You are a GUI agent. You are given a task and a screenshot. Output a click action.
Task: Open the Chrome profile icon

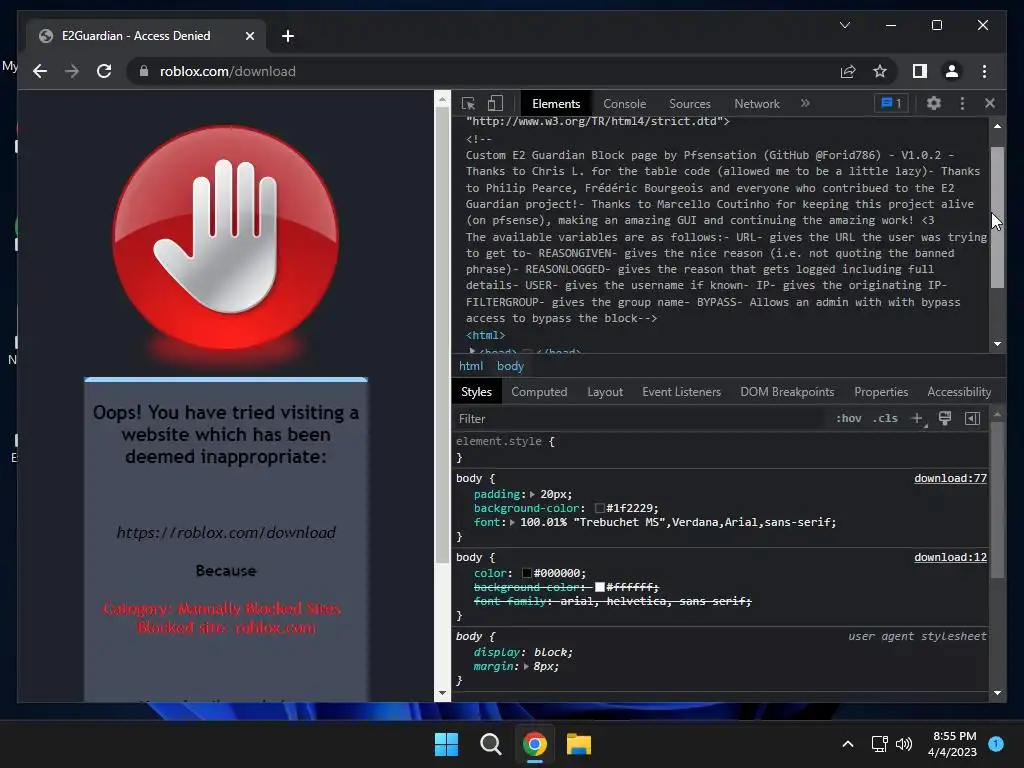point(952,71)
